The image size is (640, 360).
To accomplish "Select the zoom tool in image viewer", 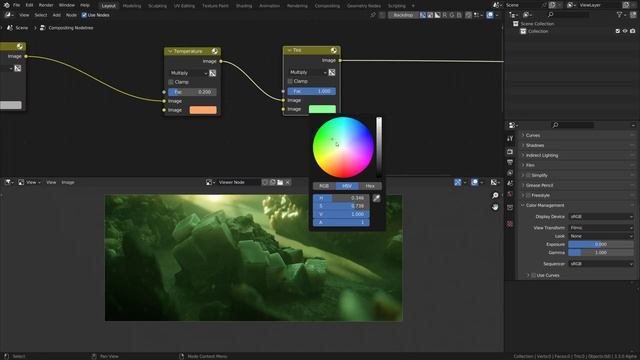I will (x=495, y=196).
